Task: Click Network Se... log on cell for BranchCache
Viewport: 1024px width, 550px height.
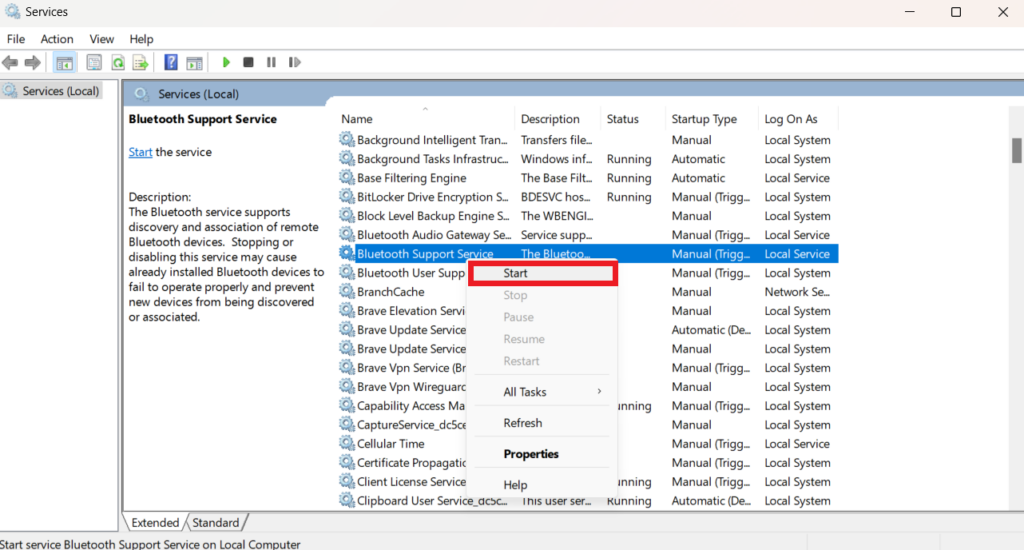Action: click(x=797, y=291)
